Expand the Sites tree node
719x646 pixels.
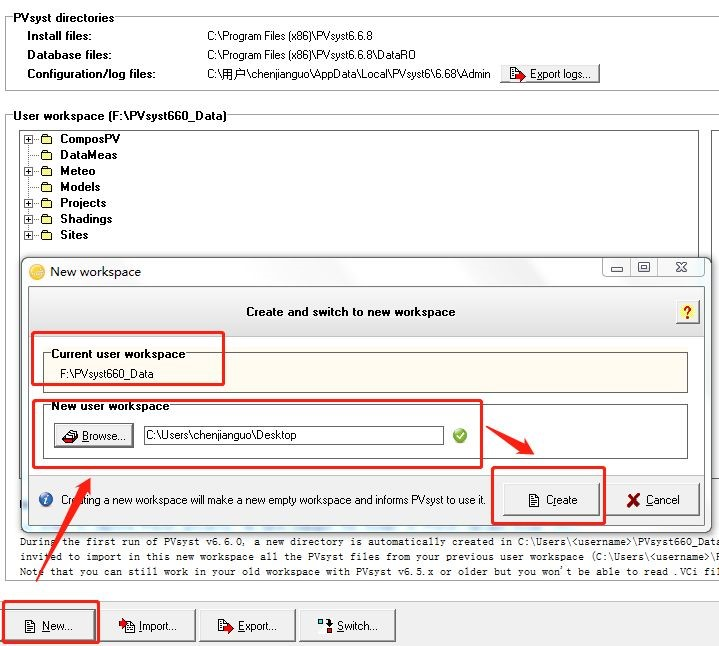(28, 236)
